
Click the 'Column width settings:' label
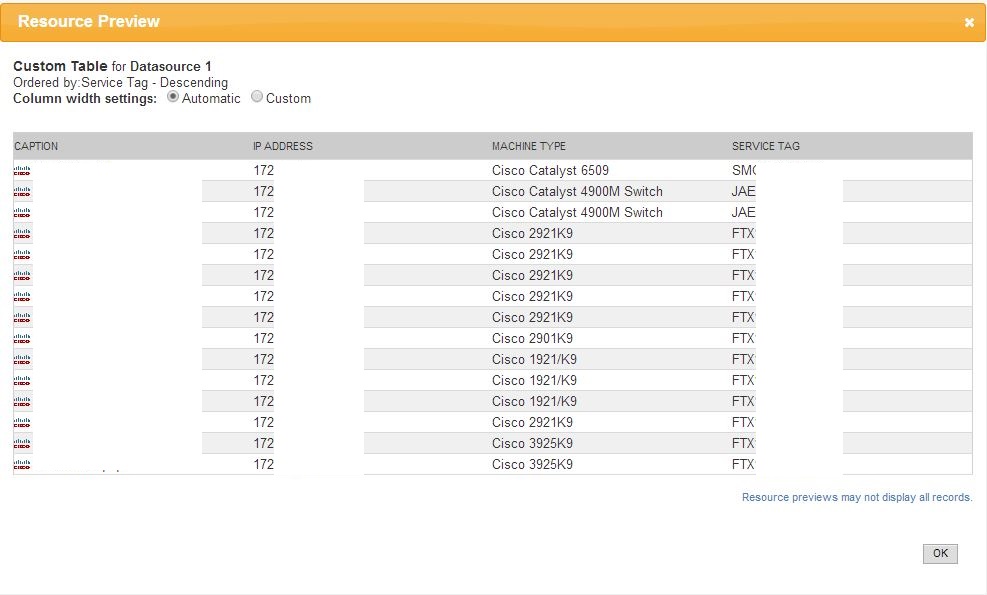point(85,98)
